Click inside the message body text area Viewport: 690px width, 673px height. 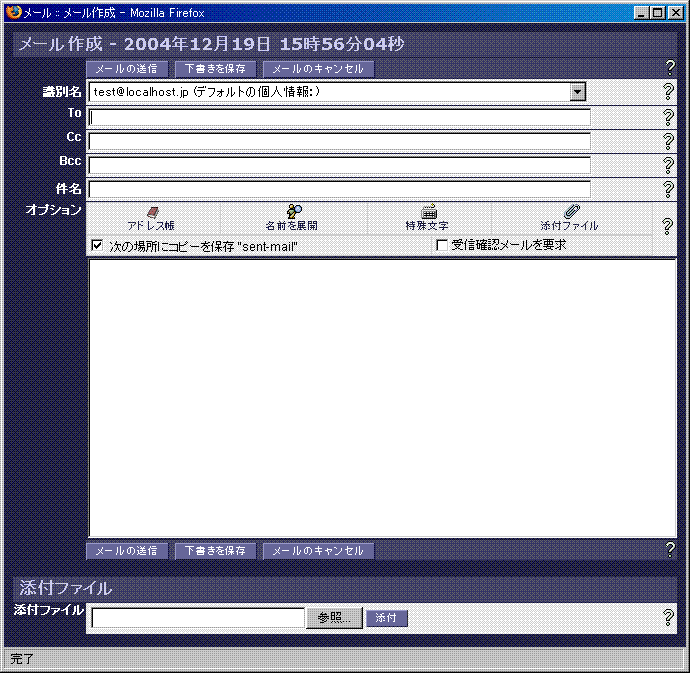pos(382,398)
